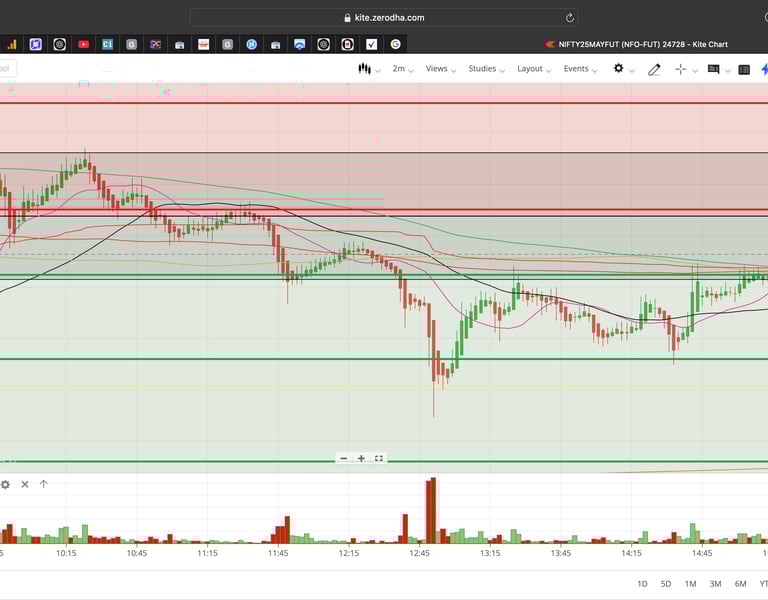Select the 5D range

pos(666,584)
